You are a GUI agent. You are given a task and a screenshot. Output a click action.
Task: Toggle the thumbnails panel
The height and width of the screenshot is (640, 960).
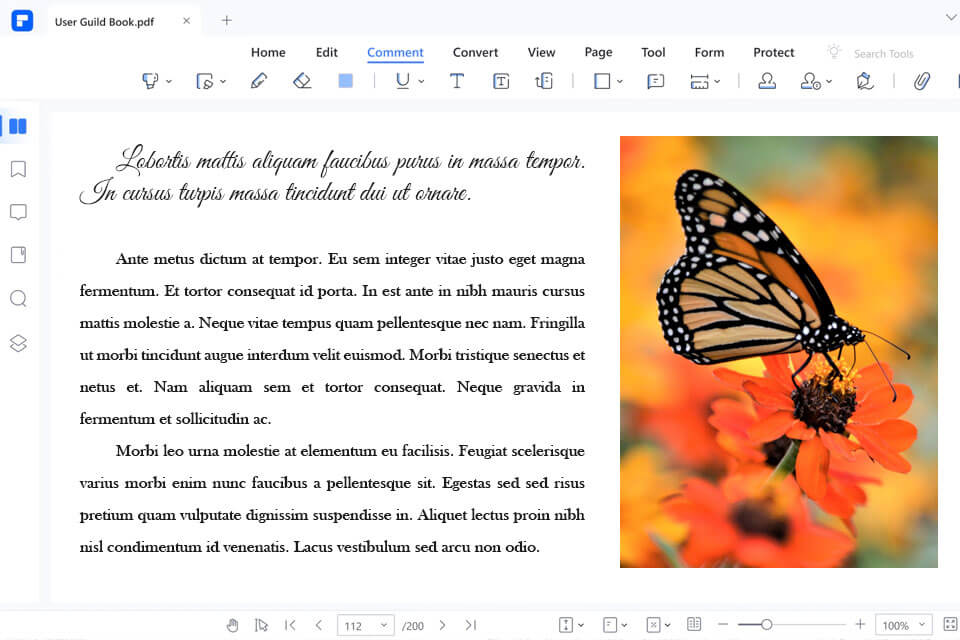tap(18, 126)
